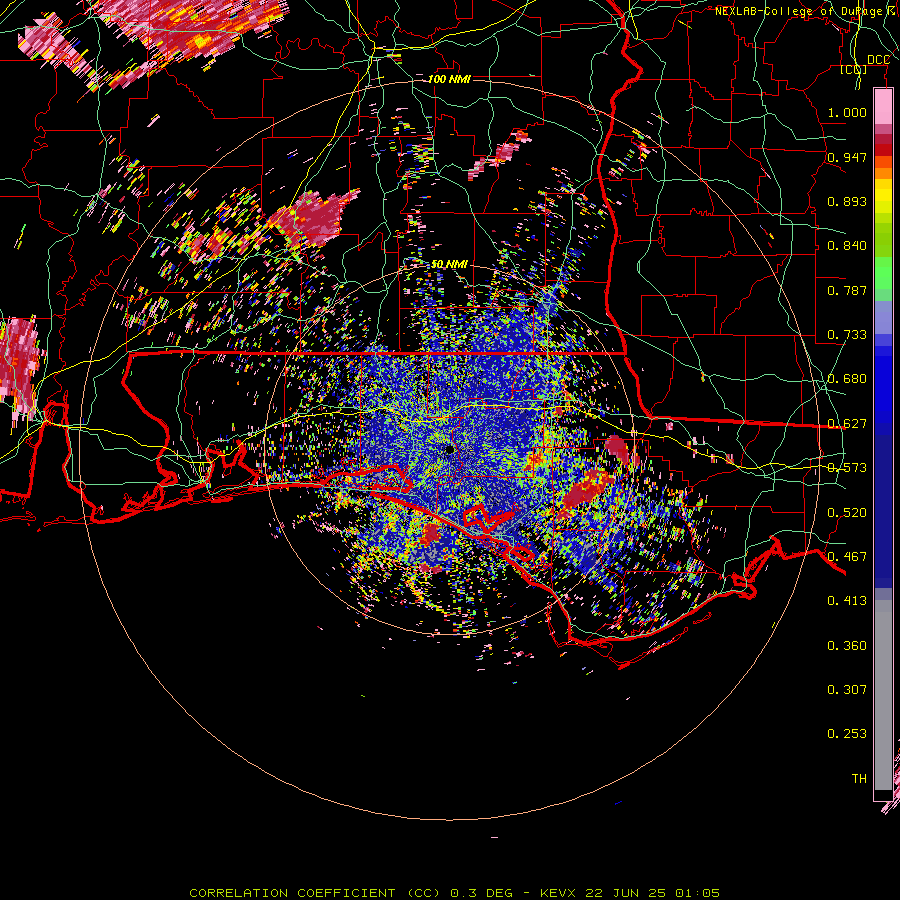The image size is (900, 900).
Task: Click the 0.520 color scale value
Action: pyautogui.click(x=847, y=513)
